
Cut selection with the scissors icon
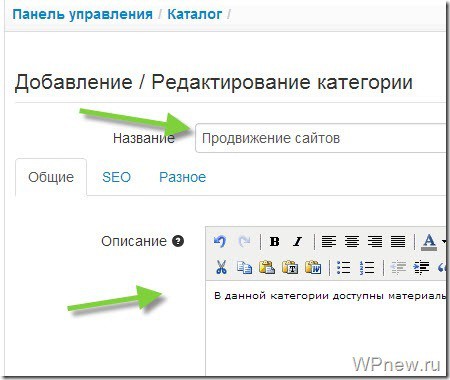coord(221,267)
